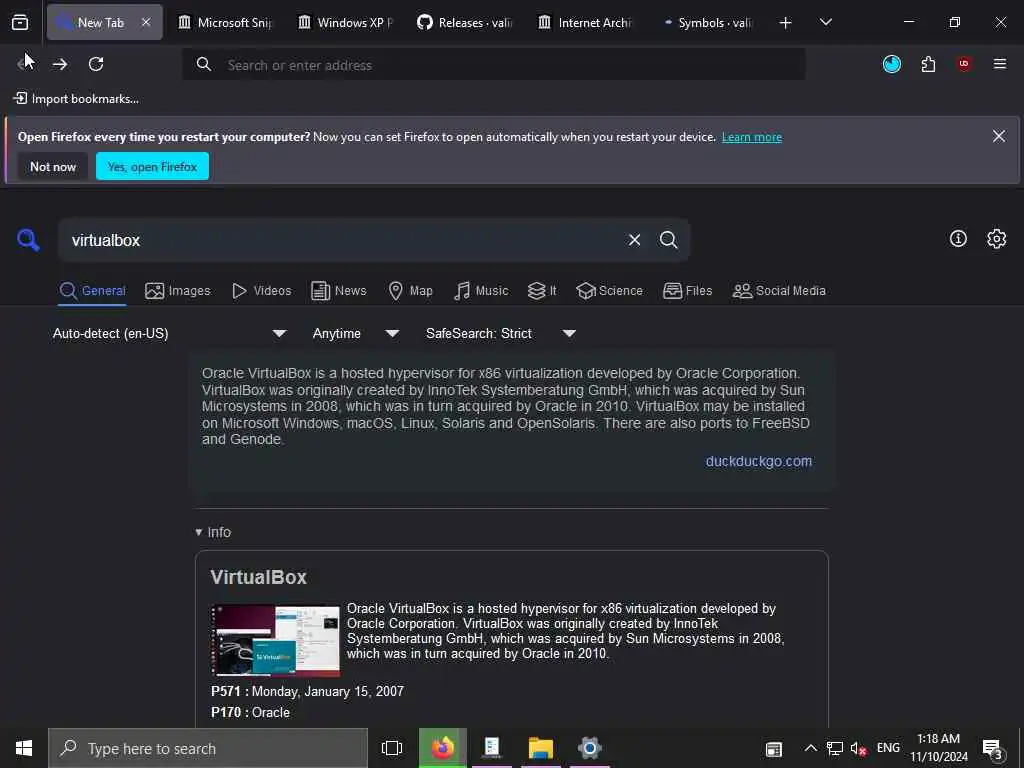Open the search info about icon

click(958, 239)
